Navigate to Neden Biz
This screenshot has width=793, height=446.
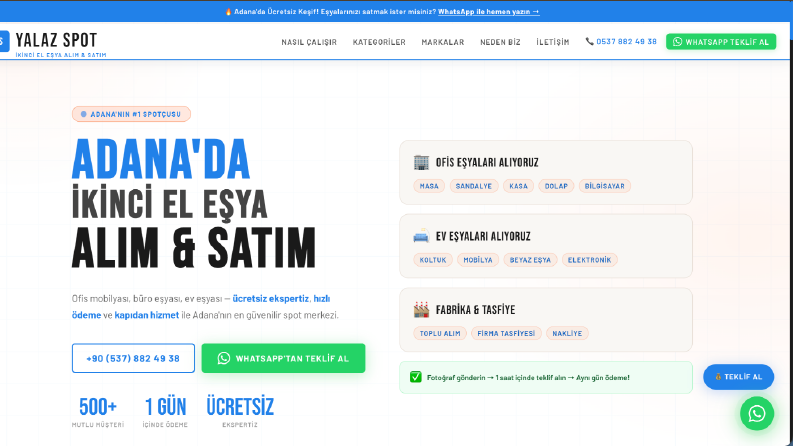(x=500, y=42)
